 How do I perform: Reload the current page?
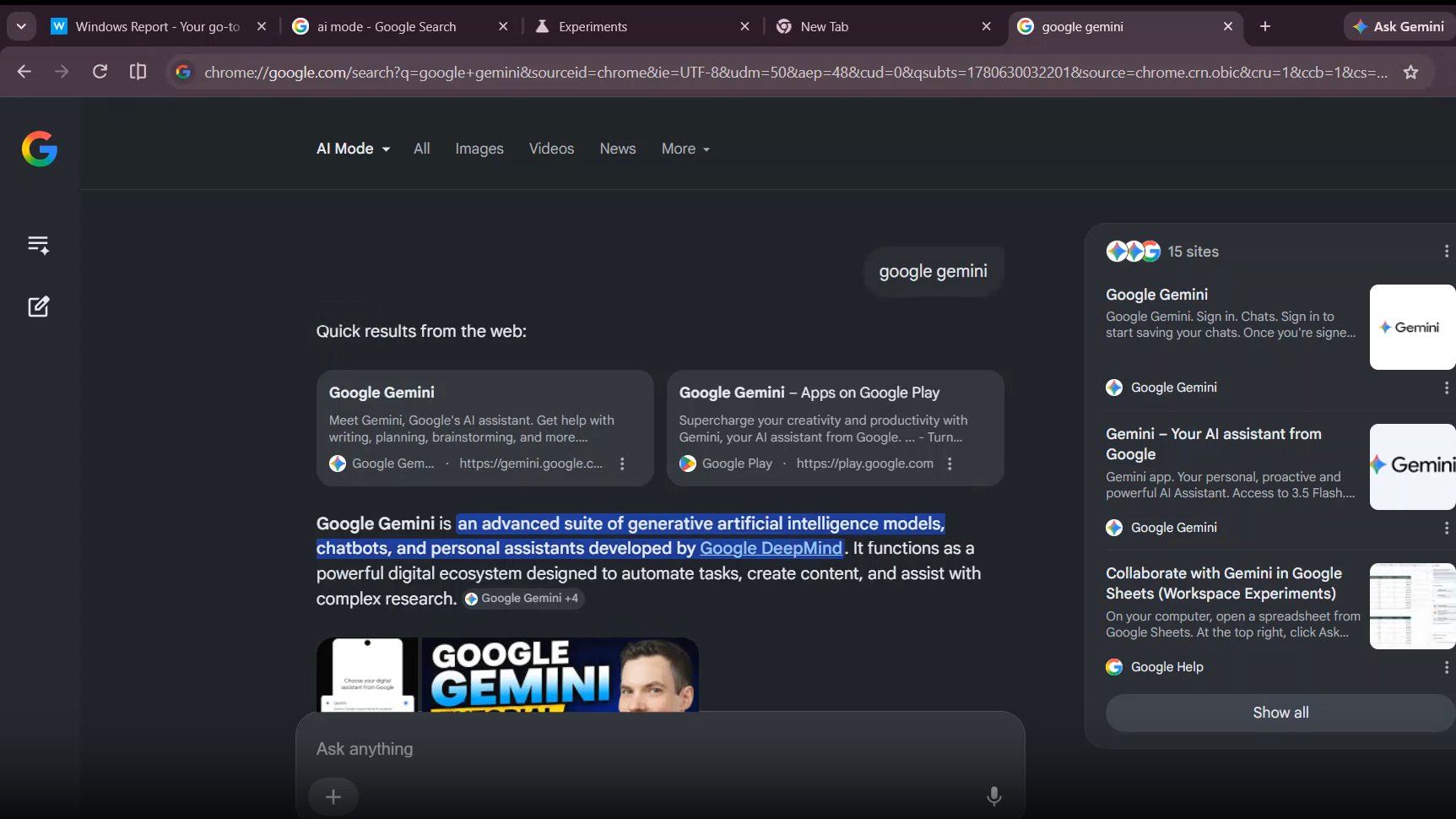tap(100, 72)
